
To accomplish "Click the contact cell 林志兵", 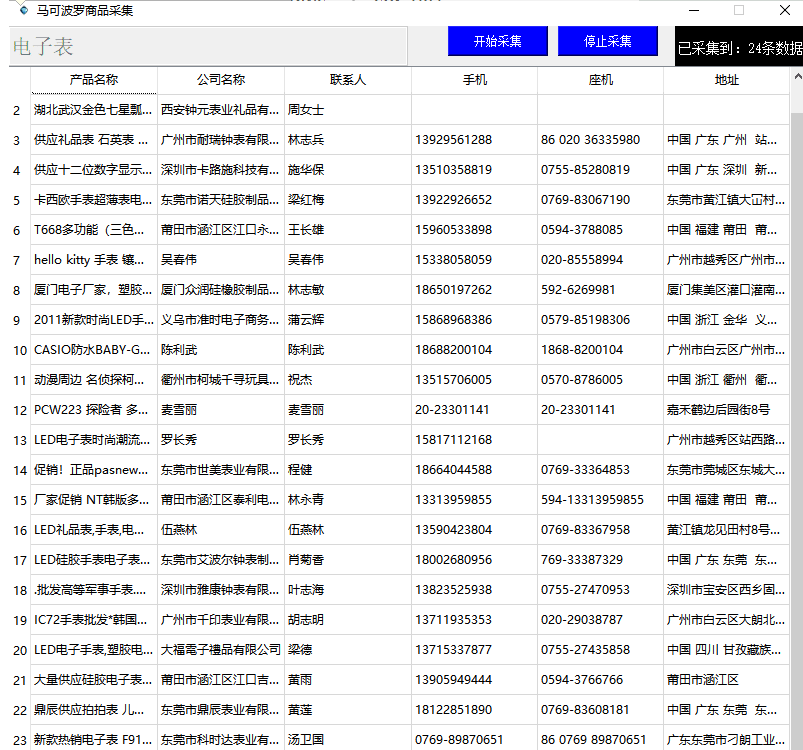I will [x=346, y=140].
